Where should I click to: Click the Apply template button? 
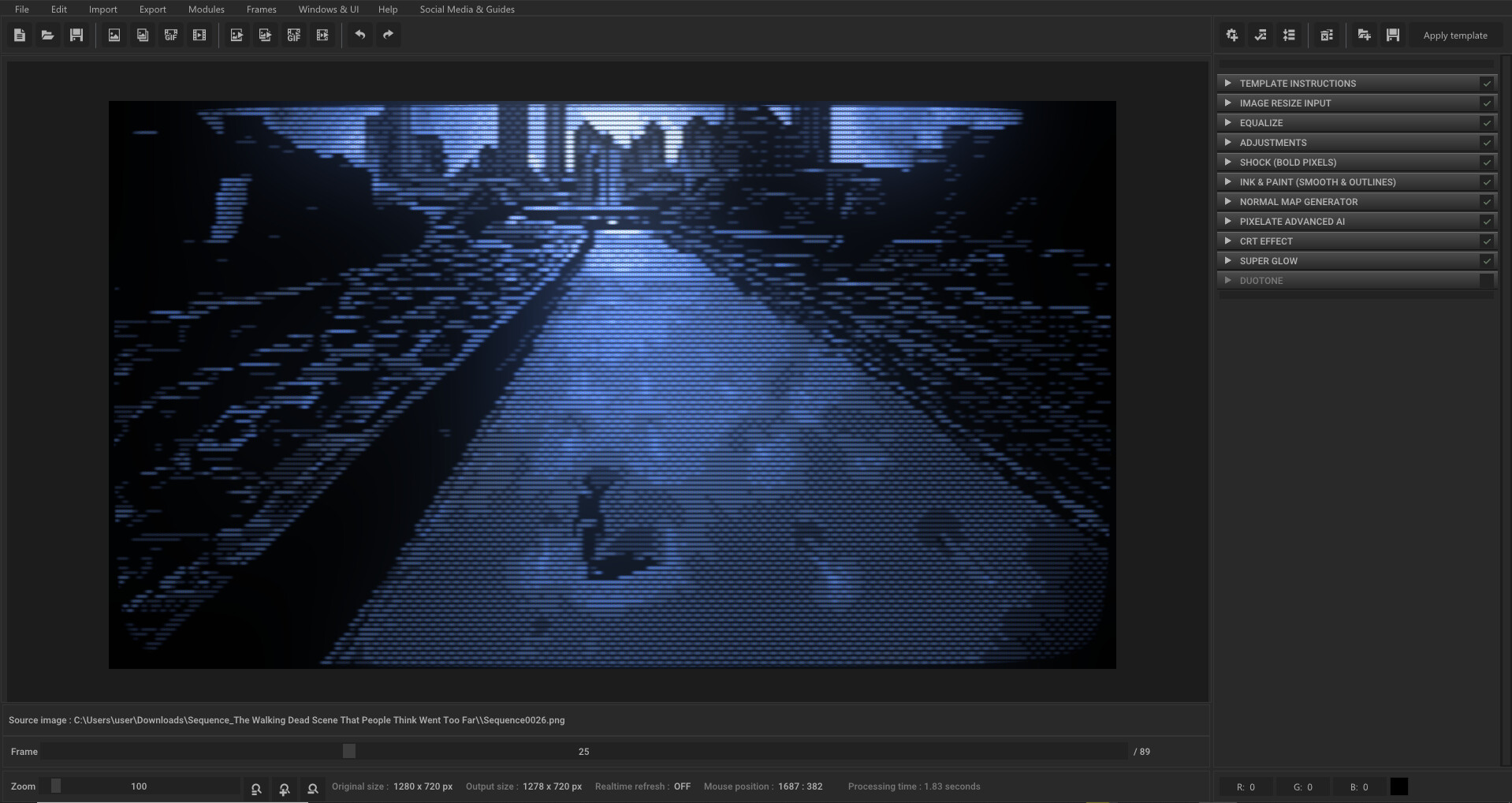coord(1454,35)
